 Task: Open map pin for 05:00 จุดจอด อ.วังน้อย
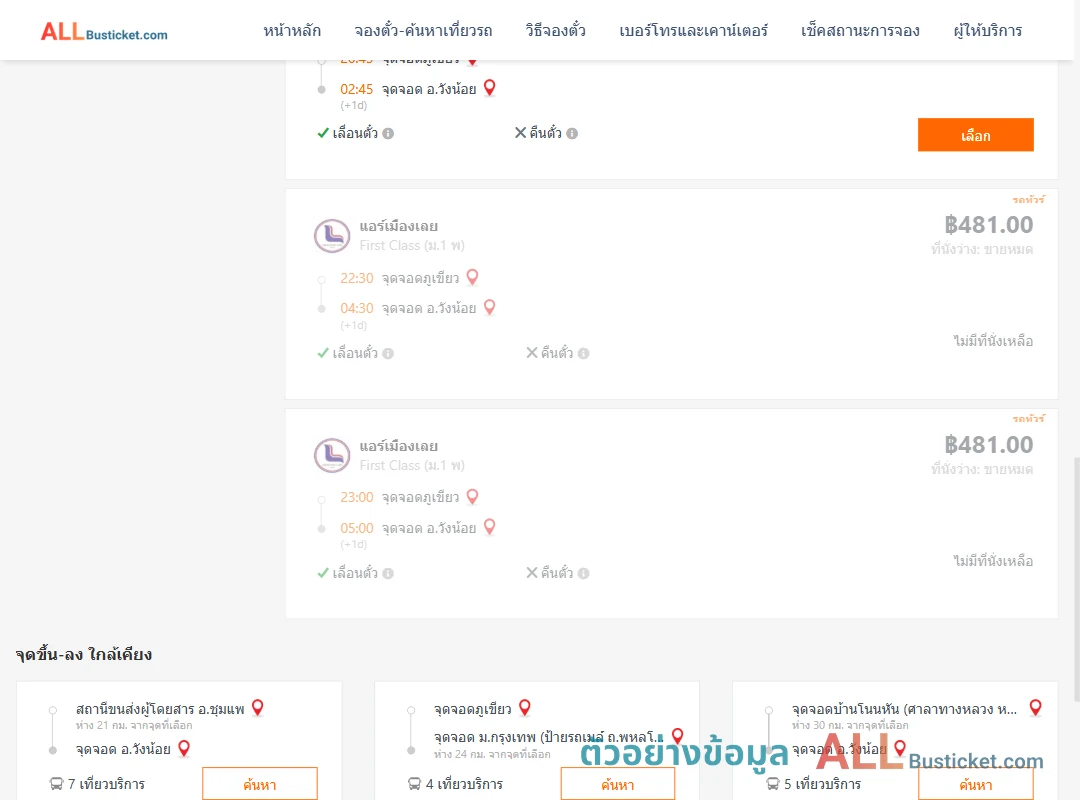[490, 527]
